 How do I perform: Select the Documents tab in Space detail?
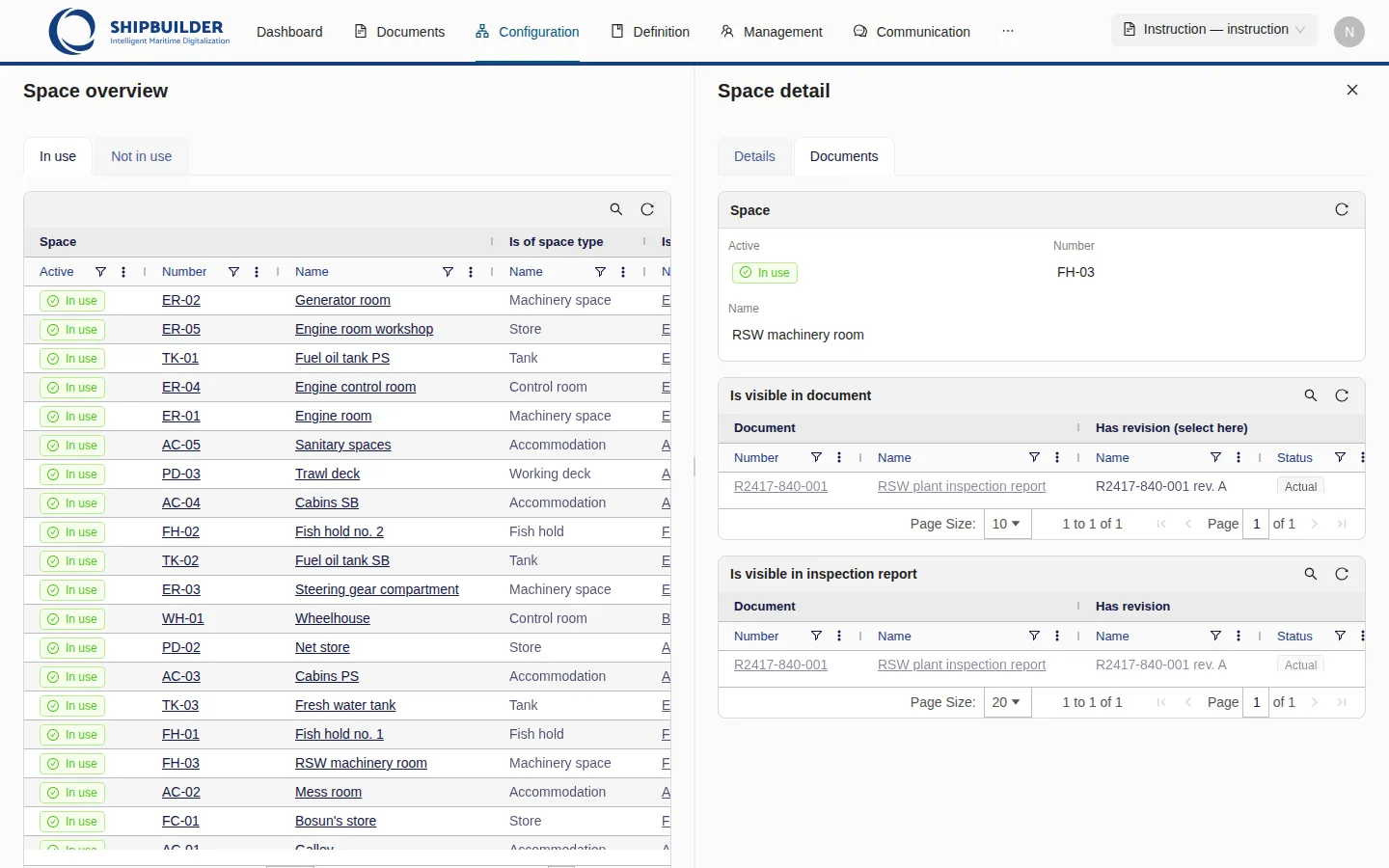click(844, 156)
